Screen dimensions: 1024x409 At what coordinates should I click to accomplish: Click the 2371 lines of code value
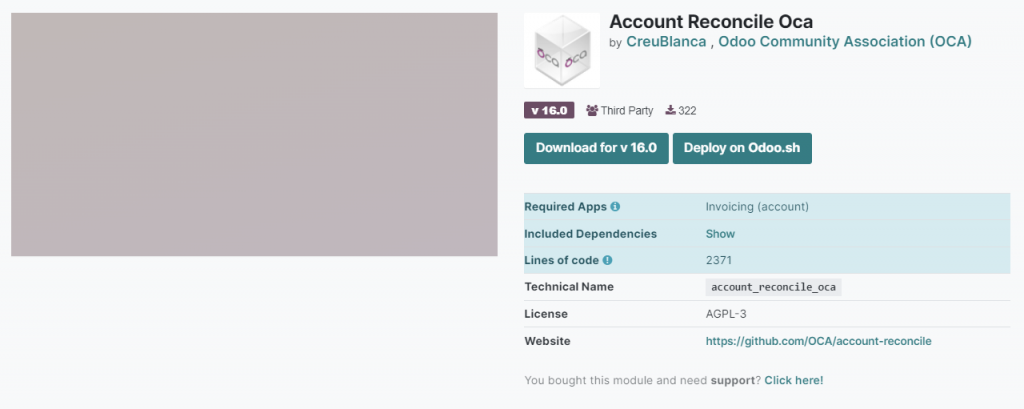tap(719, 260)
